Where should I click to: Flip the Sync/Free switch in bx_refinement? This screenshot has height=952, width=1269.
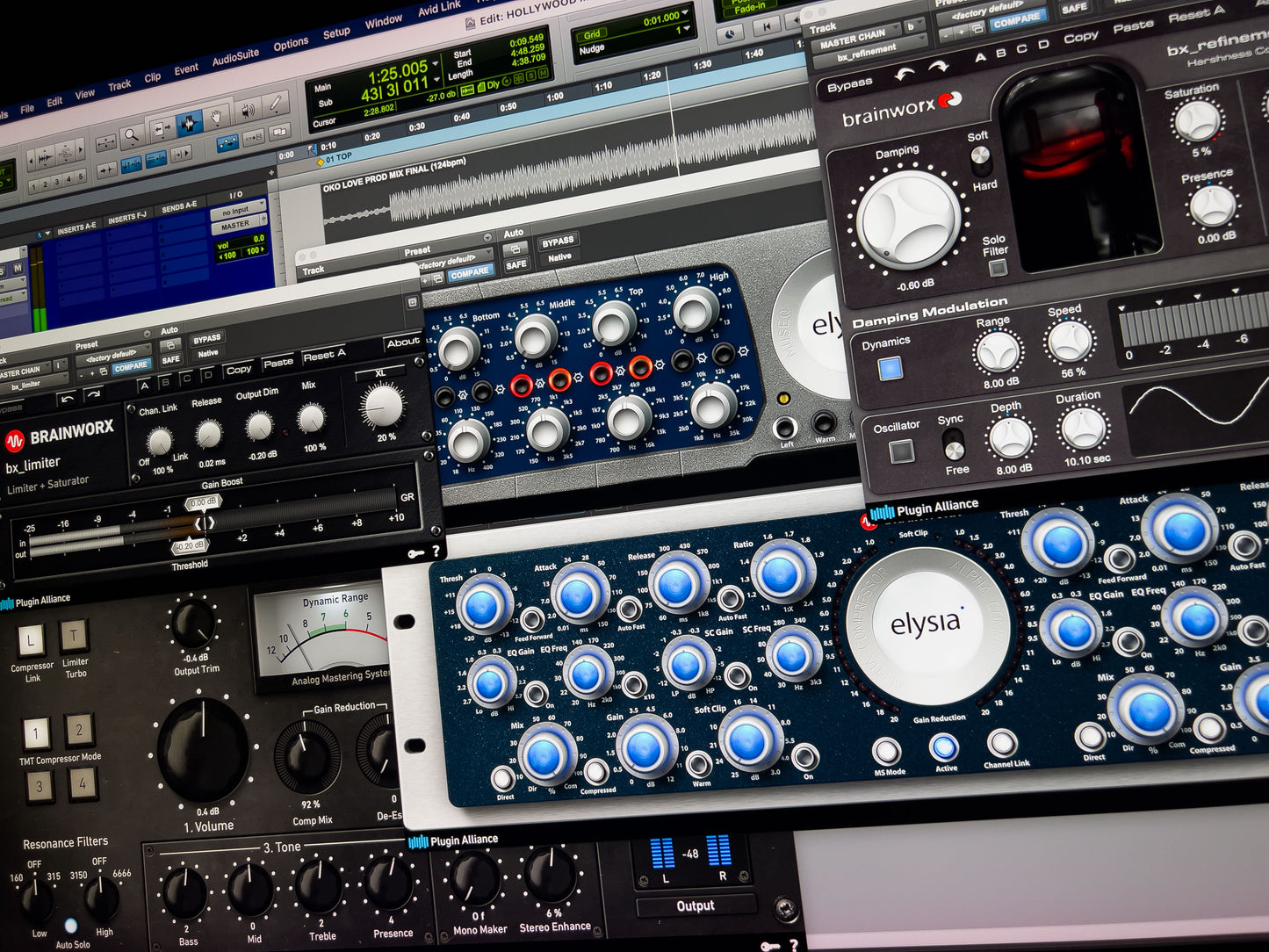[954, 446]
